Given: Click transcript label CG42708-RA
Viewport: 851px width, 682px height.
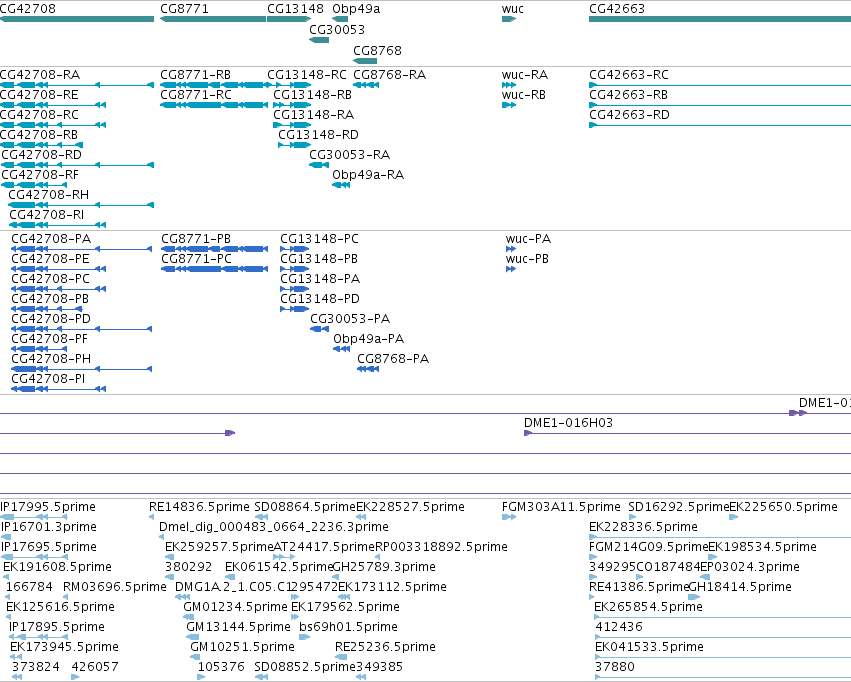Looking at the screenshot, I should coord(40,74).
